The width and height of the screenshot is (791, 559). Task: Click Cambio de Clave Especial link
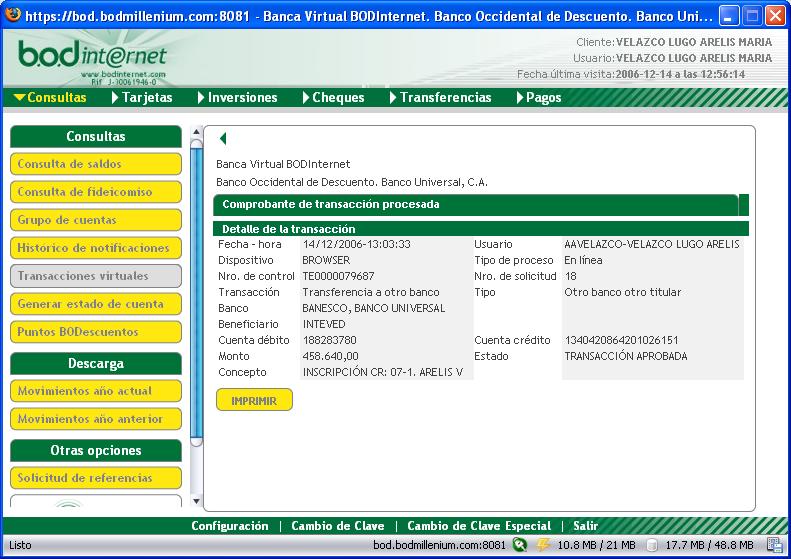[x=479, y=526]
